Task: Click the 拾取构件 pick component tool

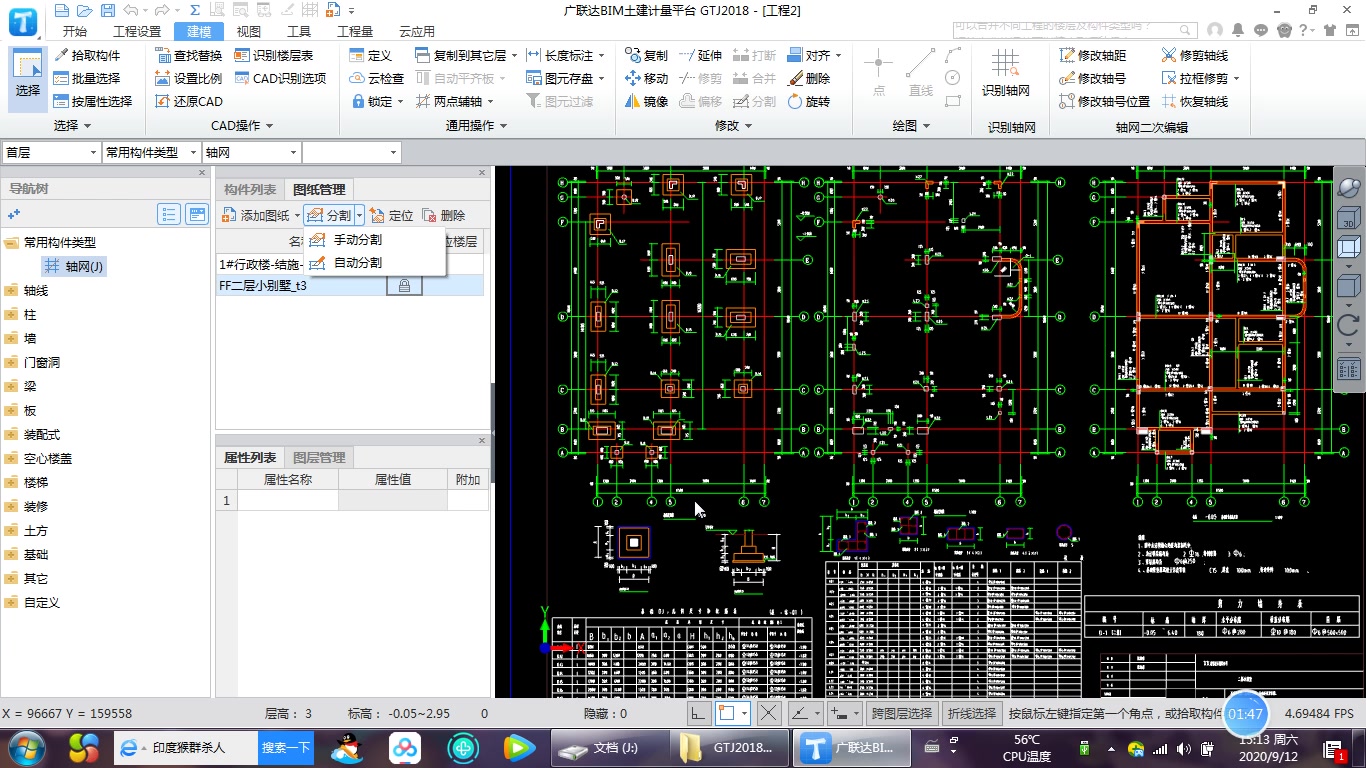Action: click(x=87, y=56)
